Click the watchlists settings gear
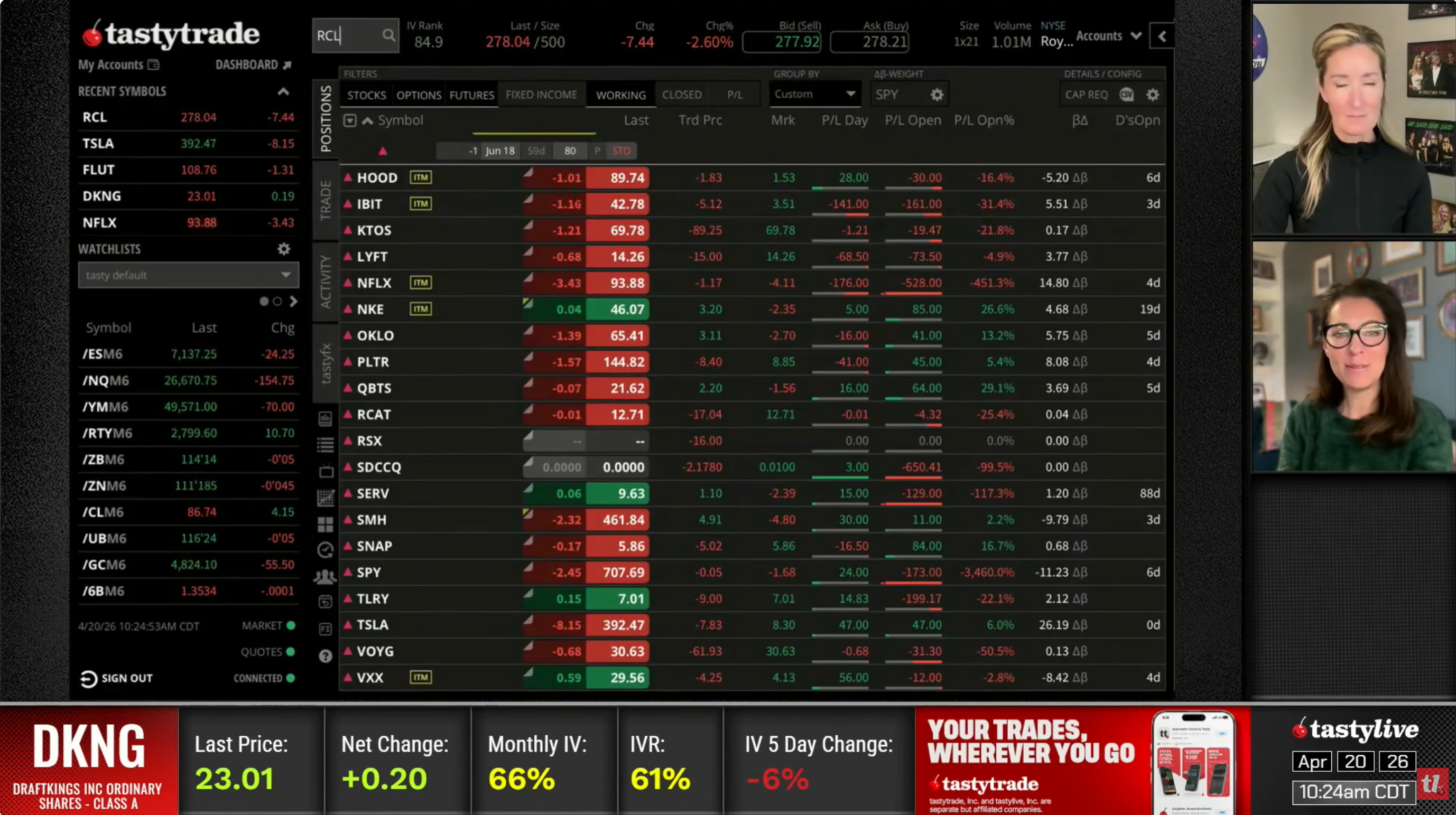The height and width of the screenshot is (815, 1456). [x=284, y=249]
